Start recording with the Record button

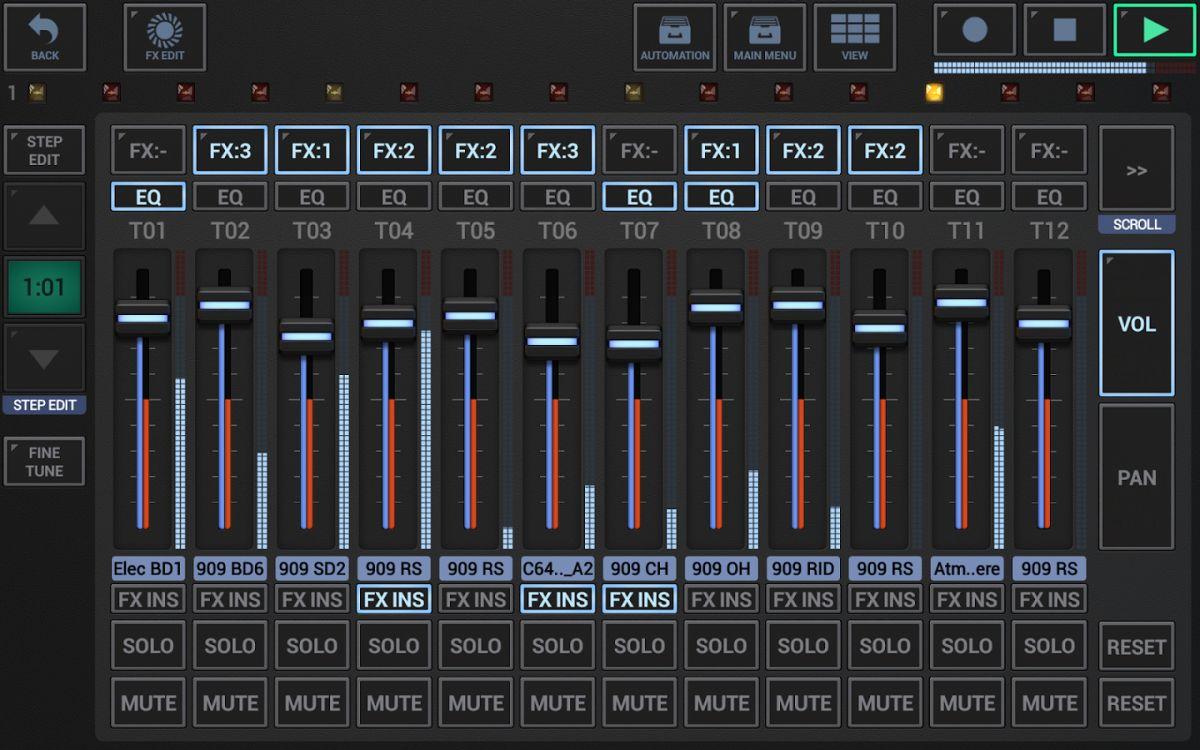point(975,30)
